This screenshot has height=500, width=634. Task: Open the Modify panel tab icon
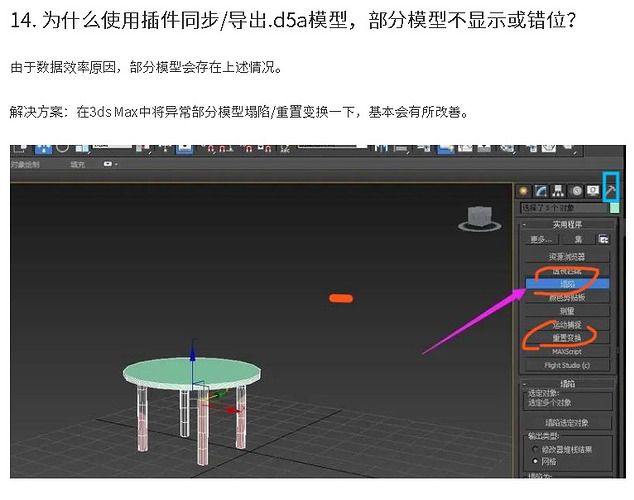point(541,190)
